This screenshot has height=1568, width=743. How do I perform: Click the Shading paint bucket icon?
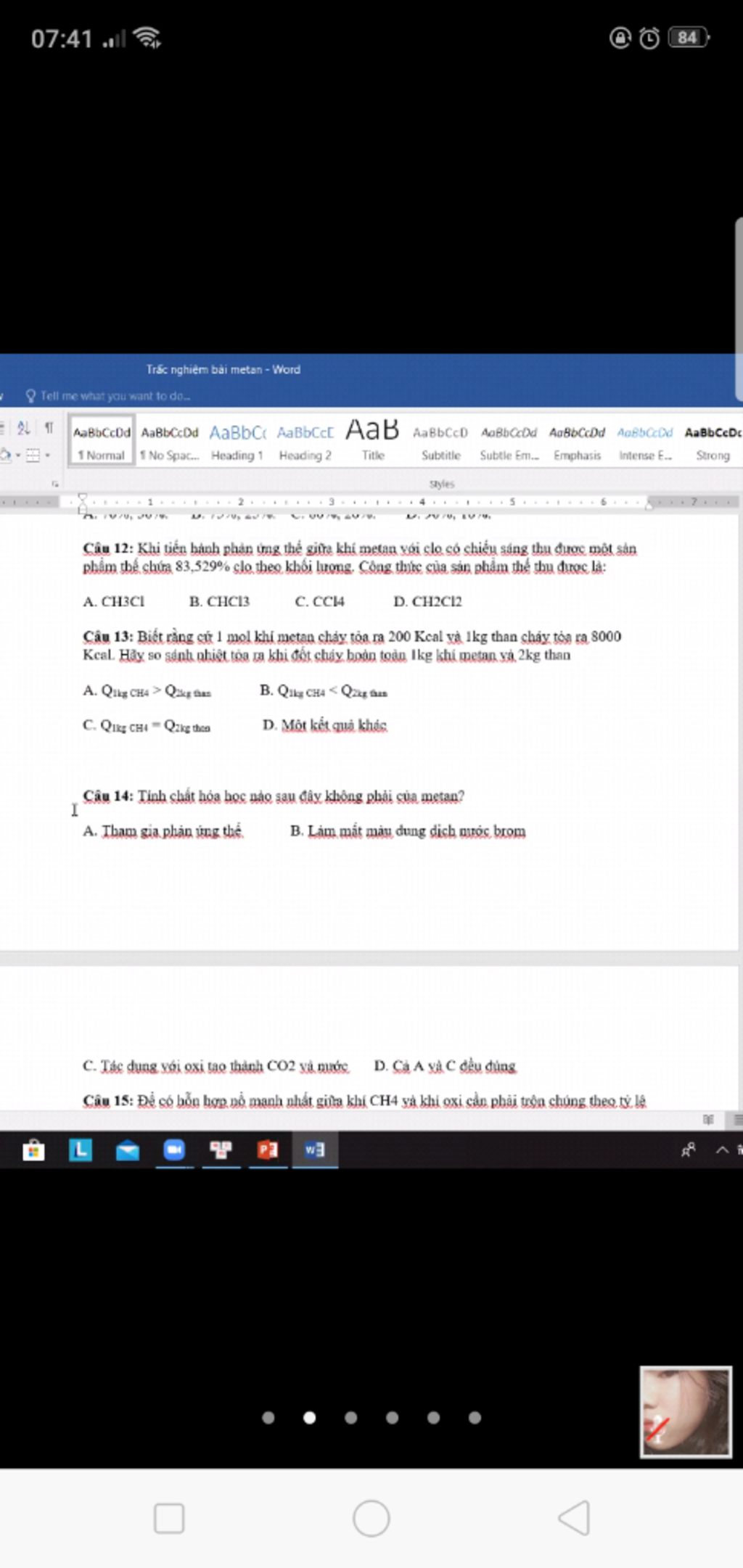(x=6, y=455)
